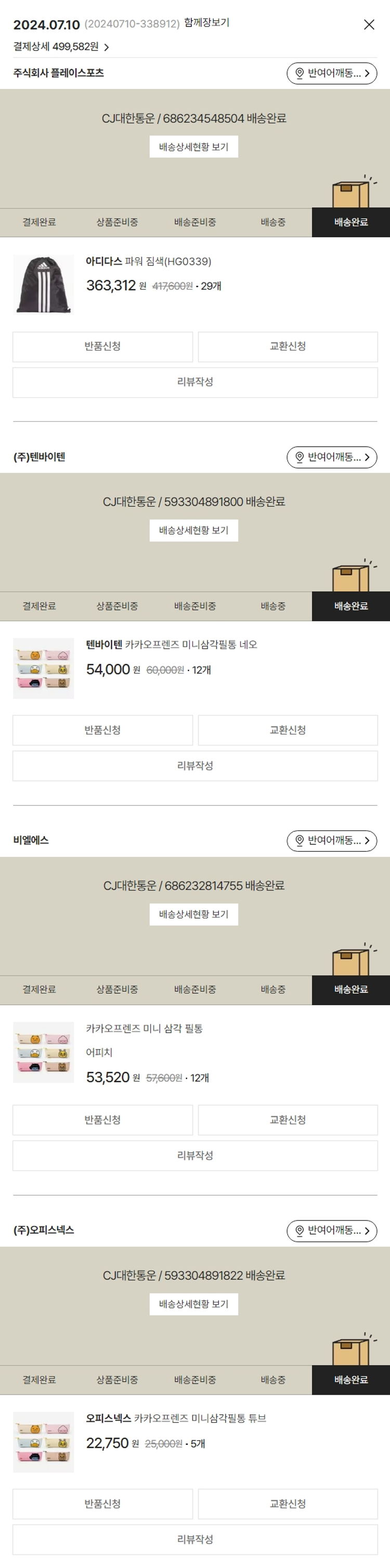Select 배송완료 step in first shipment
Screen dimensions: 390x1568
coord(350,222)
